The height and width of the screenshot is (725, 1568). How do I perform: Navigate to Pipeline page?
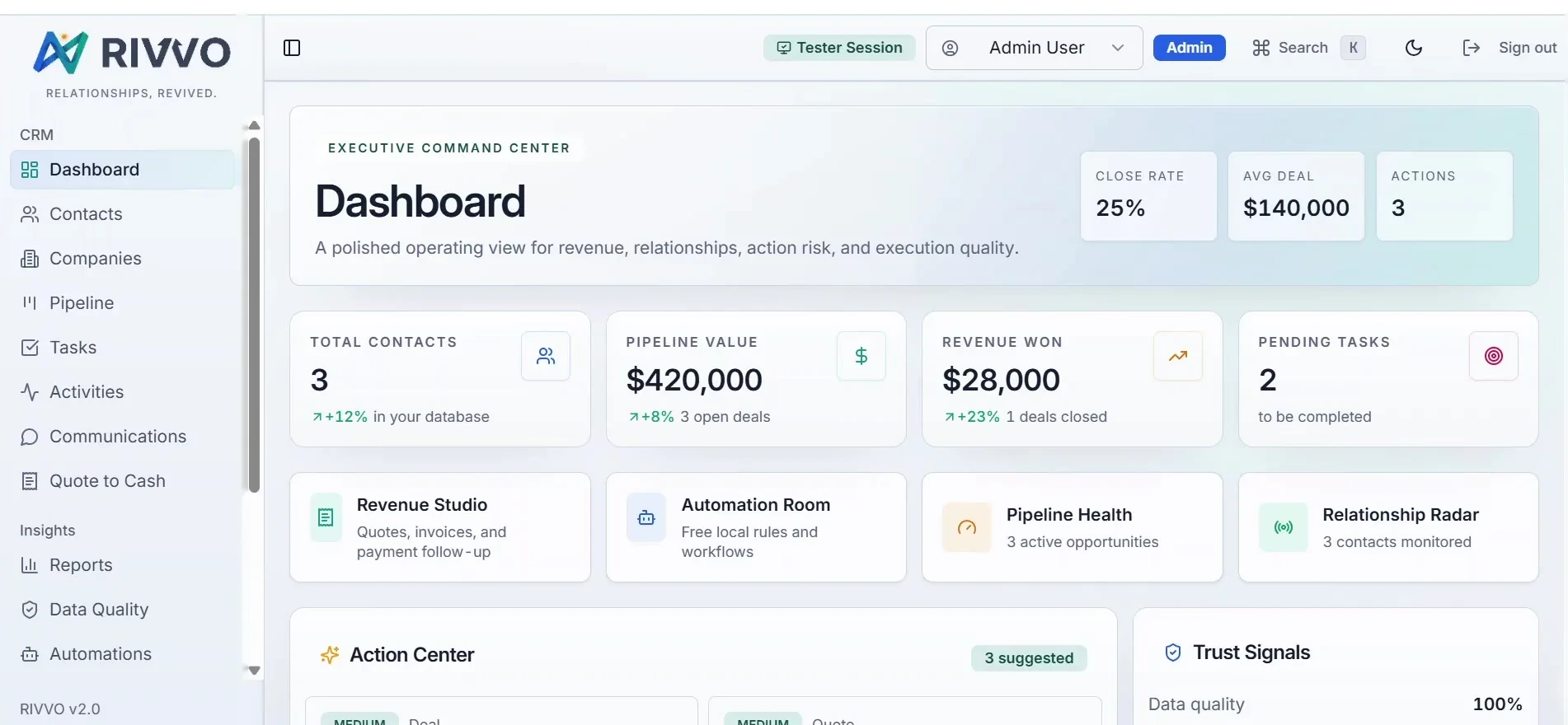tap(122, 303)
